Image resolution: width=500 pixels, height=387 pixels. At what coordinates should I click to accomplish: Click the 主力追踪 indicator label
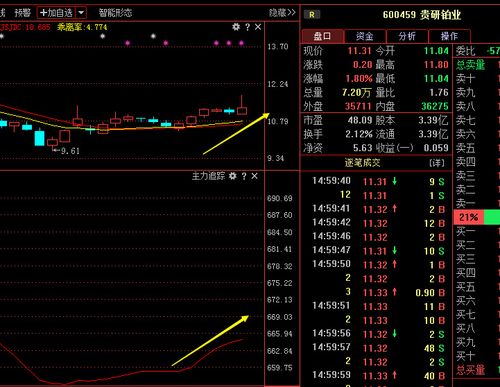[x=208, y=176]
